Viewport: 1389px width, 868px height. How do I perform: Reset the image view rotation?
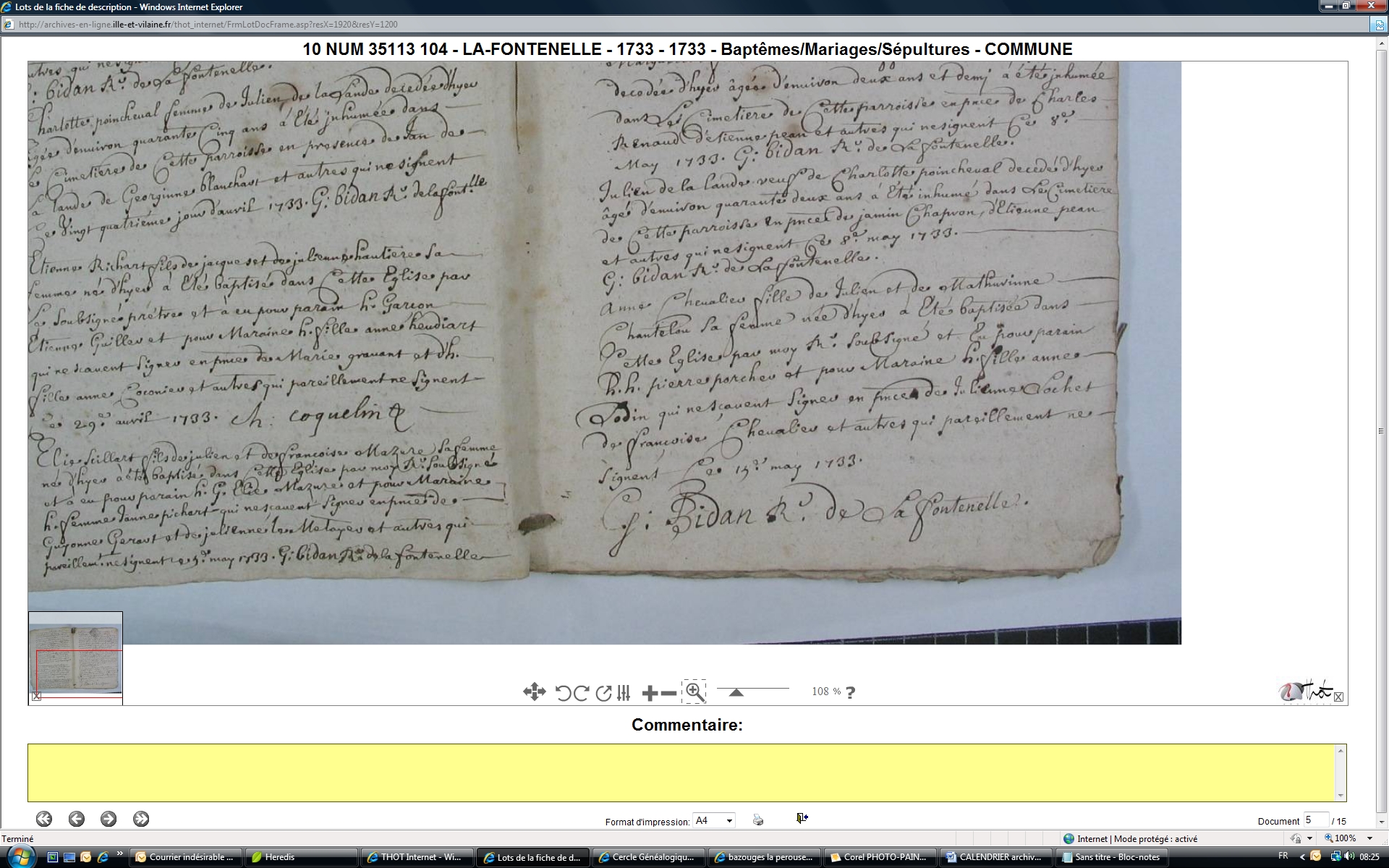603,693
